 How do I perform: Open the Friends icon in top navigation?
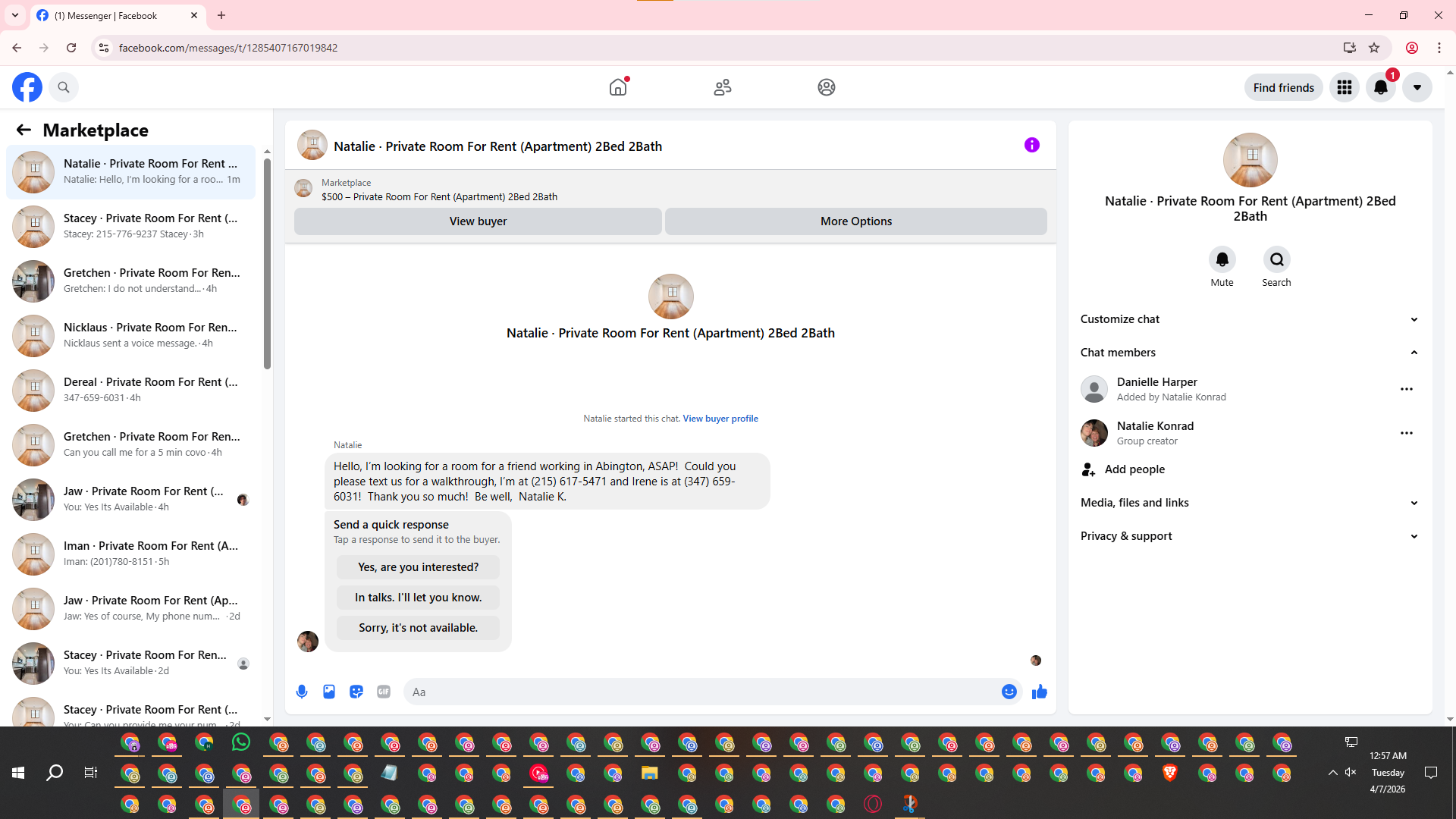[723, 87]
